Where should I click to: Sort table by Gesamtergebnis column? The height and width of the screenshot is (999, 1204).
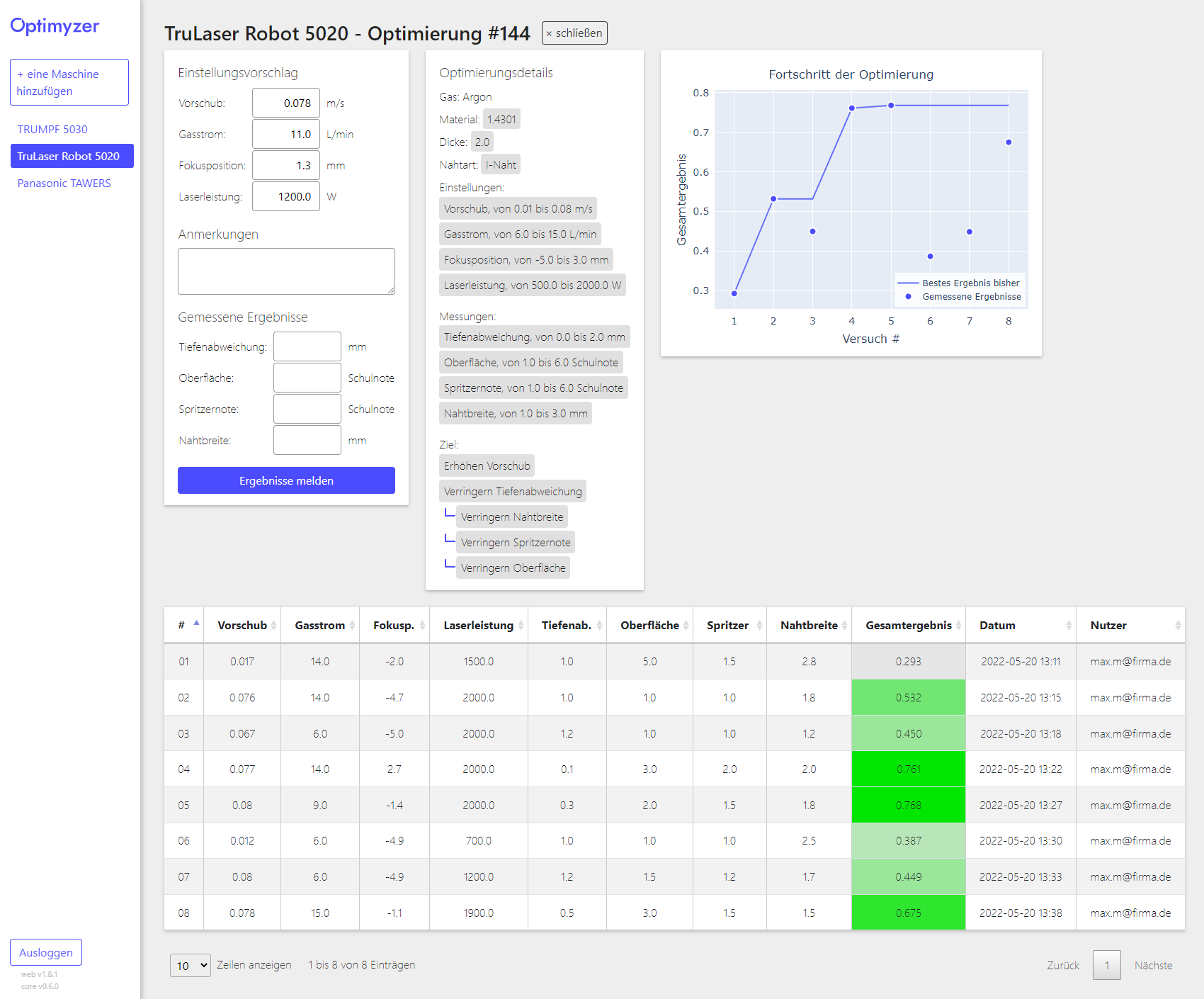(909, 625)
